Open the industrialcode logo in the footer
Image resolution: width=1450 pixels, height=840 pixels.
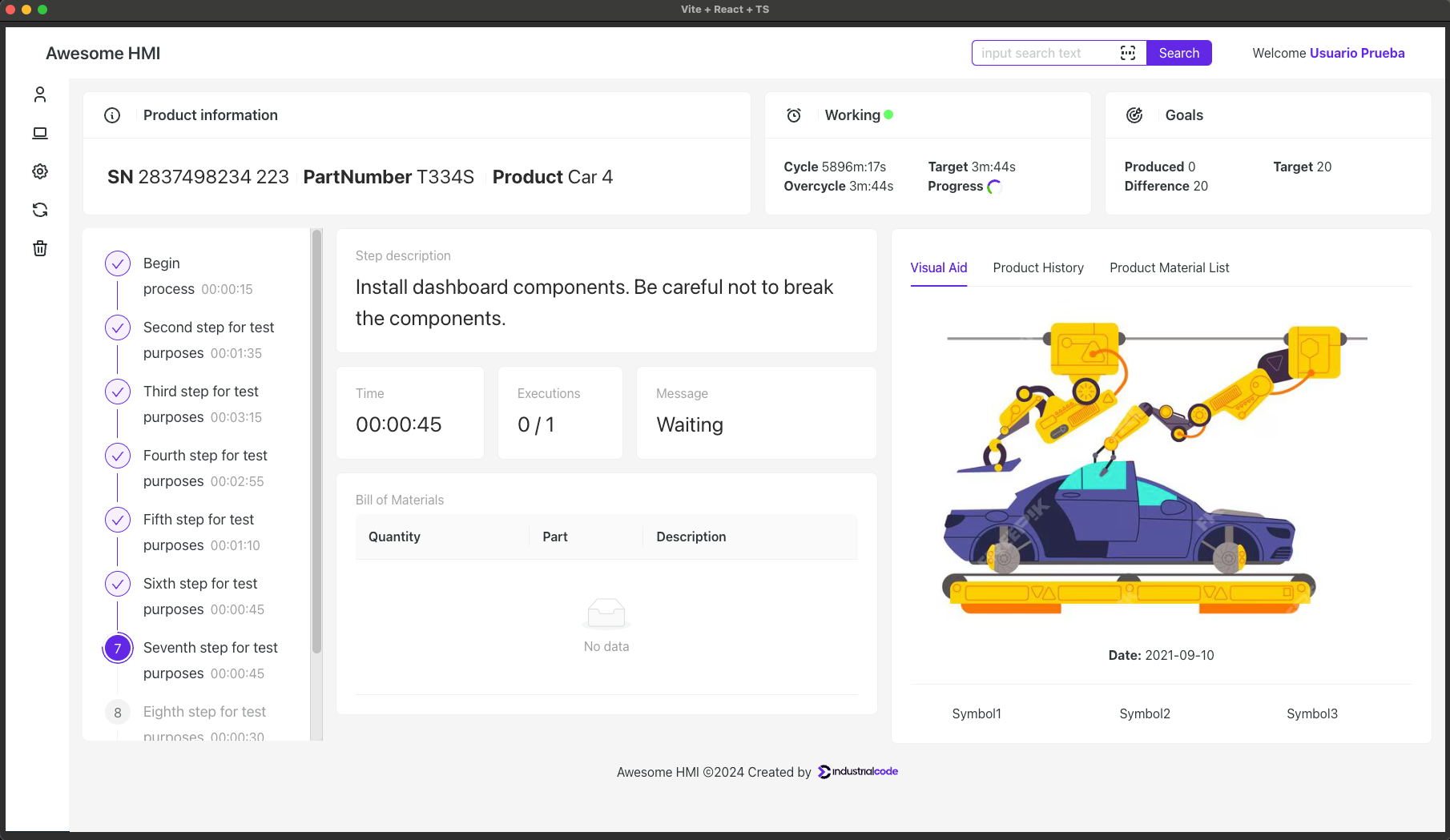click(x=857, y=771)
